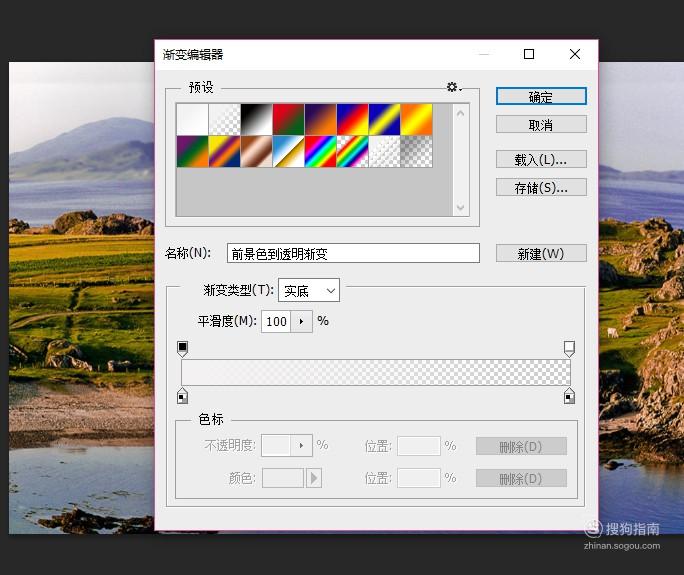Screen dimensions: 684x575
Task: Choose the violet, green, orange gradient preset
Action: pyautogui.click(x=192, y=151)
